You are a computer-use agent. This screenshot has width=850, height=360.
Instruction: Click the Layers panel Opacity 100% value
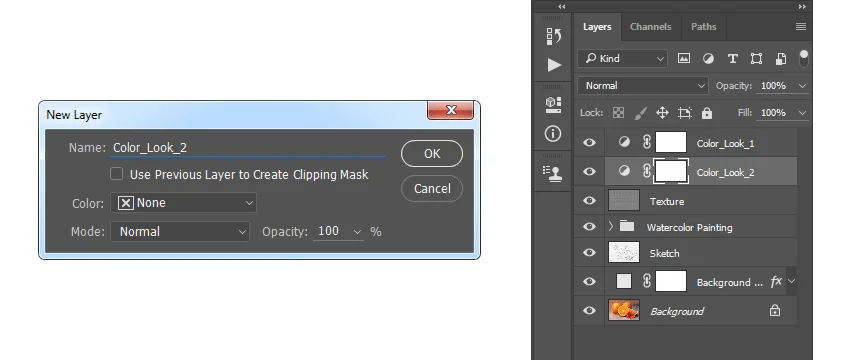click(774, 86)
